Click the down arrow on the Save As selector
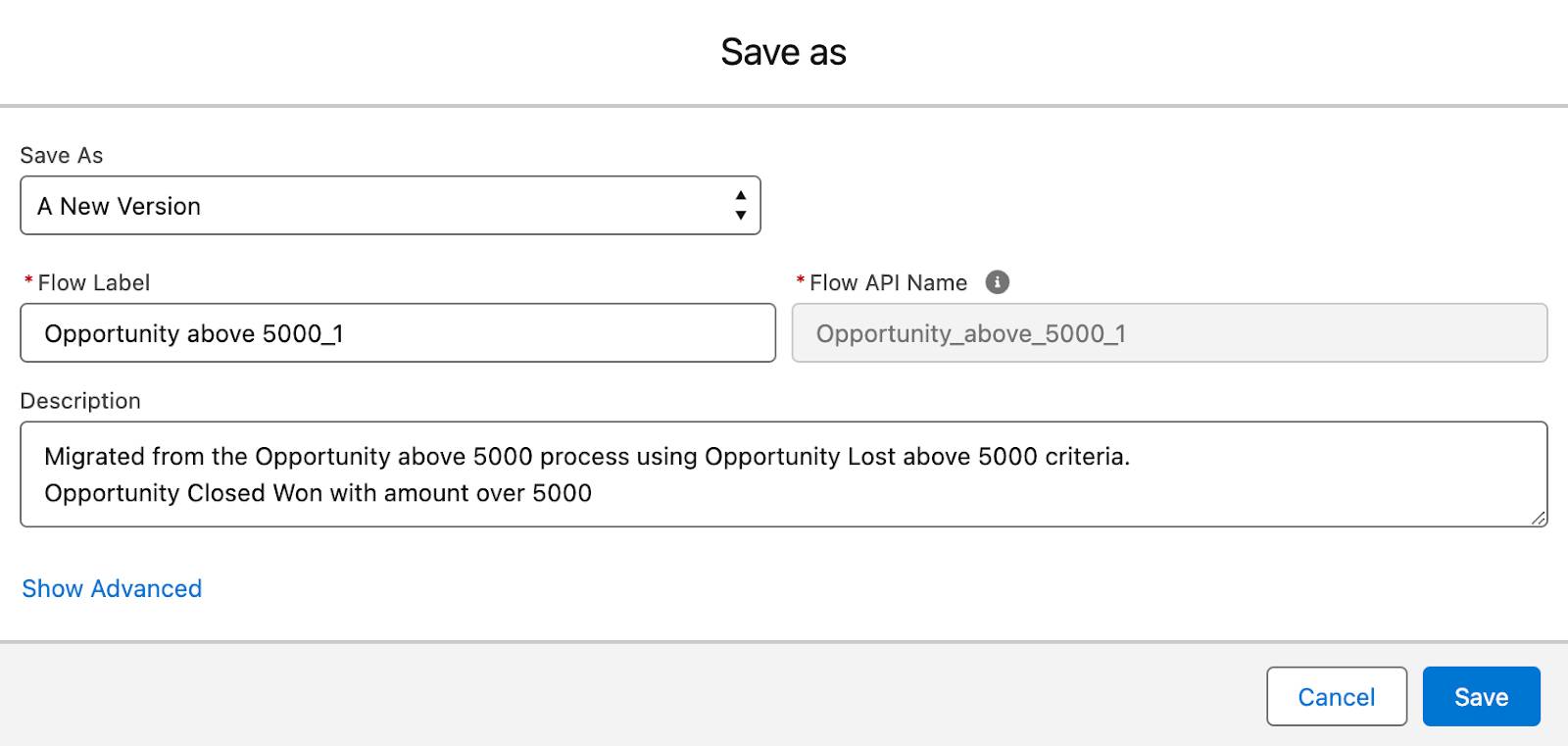Screen dimensions: 1568x746 point(742,214)
